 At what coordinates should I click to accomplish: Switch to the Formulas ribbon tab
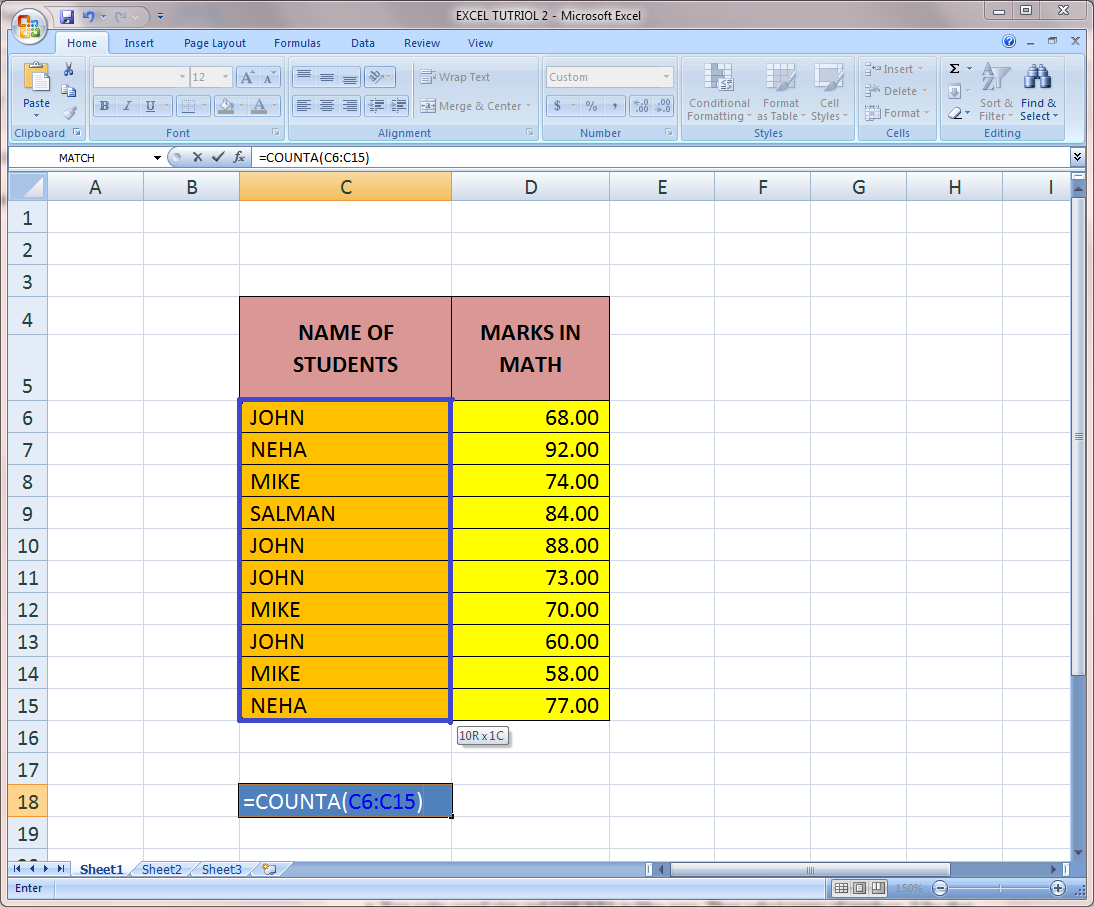pyautogui.click(x=297, y=43)
